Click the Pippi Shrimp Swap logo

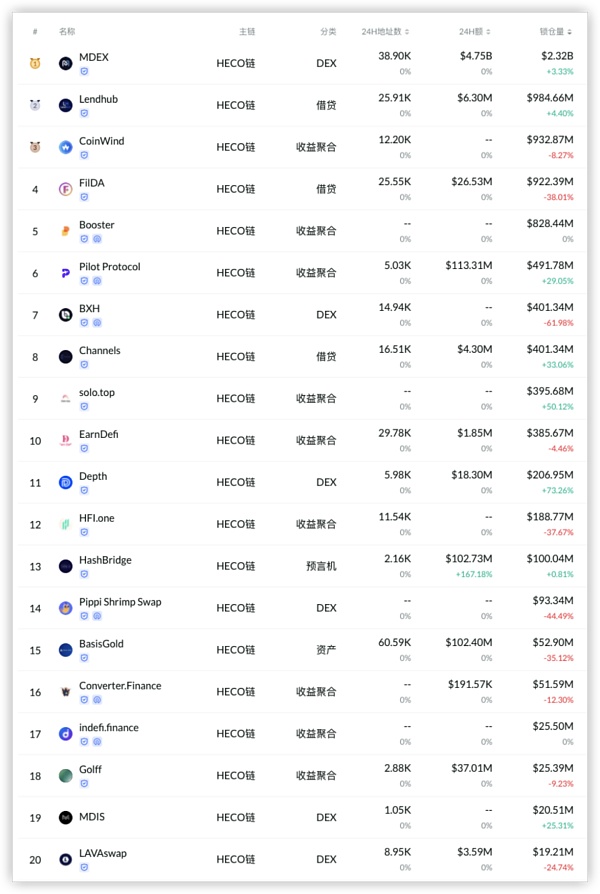(x=66, y=608)
